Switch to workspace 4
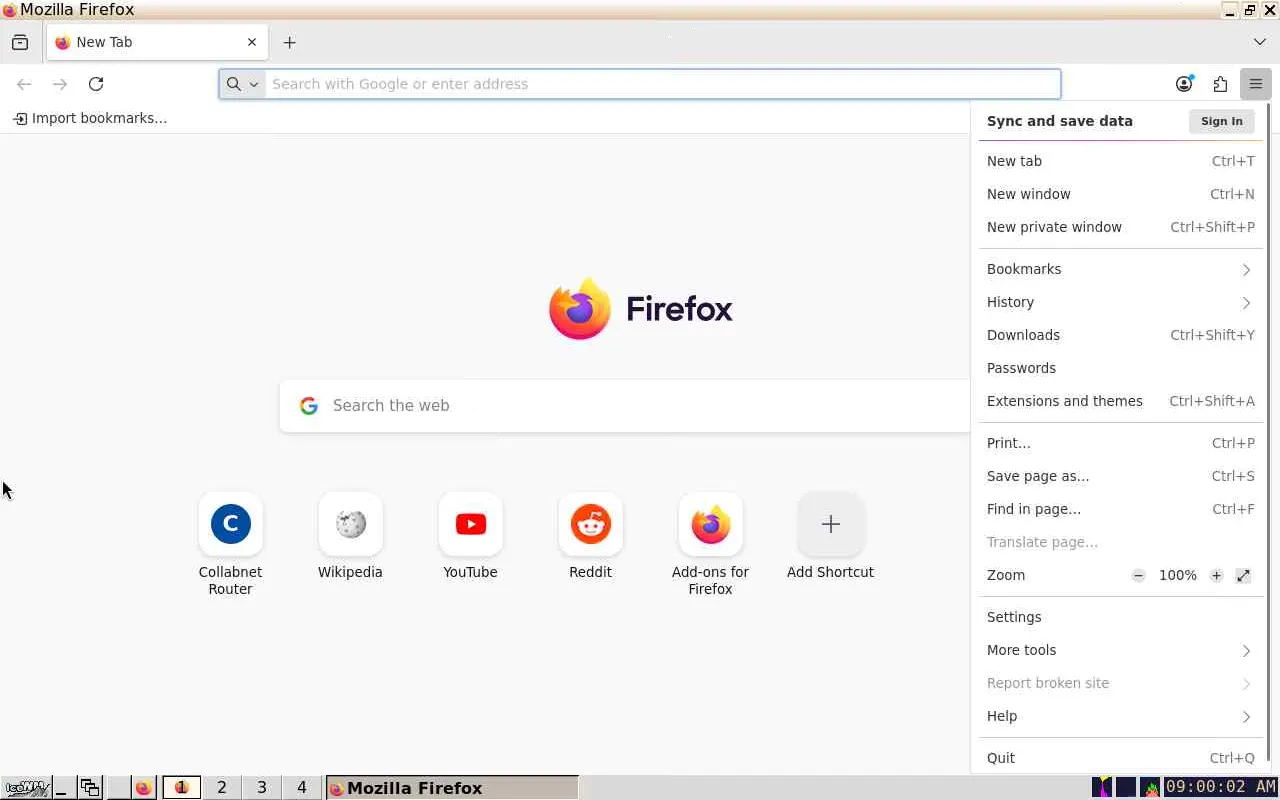Image resolution: width=1280 pixels, height=800 pixels. 302,788
